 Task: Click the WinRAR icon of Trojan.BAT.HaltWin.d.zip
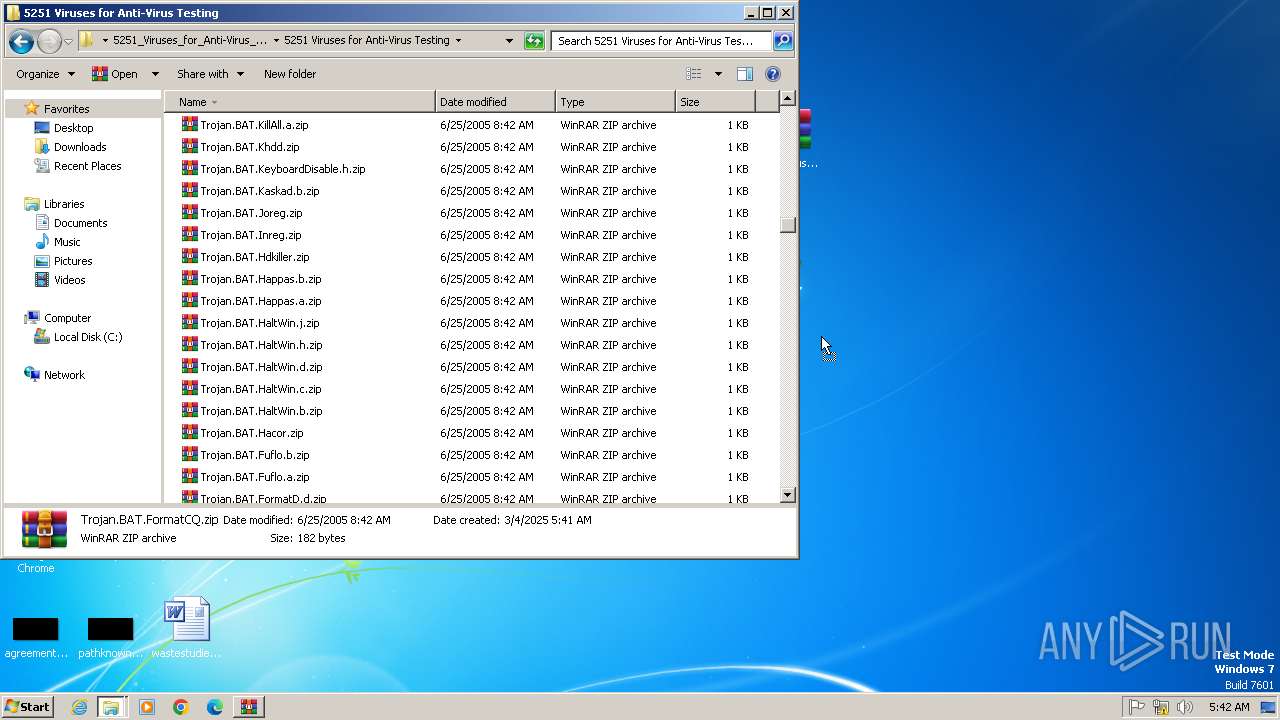pos(189,366)
